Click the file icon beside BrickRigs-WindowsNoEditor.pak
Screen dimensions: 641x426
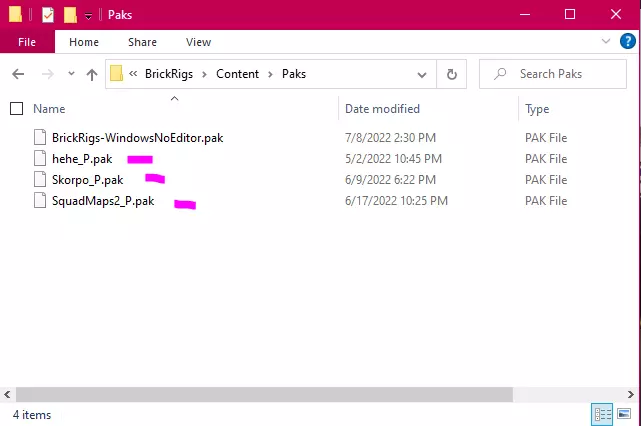coord(40,137)
